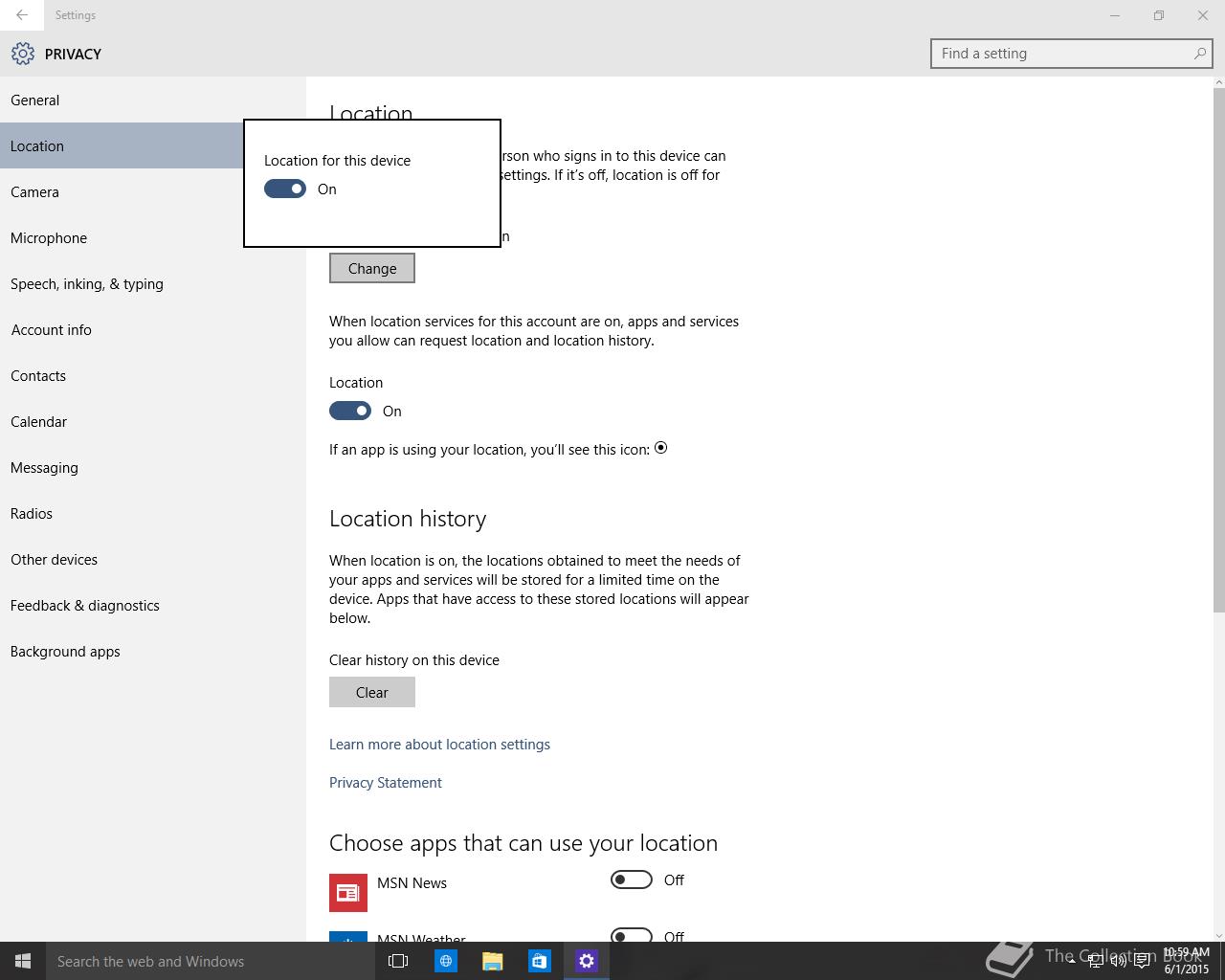The width and height of the screenshot is (1225, 980).
Task: Open the Store app on the taskbar
Action: [540, 961]
